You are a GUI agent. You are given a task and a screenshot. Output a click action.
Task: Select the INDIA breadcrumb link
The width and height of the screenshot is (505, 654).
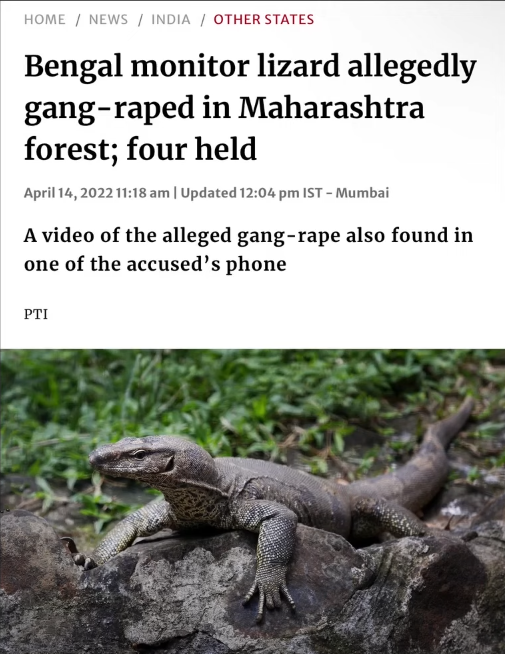coord(171,20)
